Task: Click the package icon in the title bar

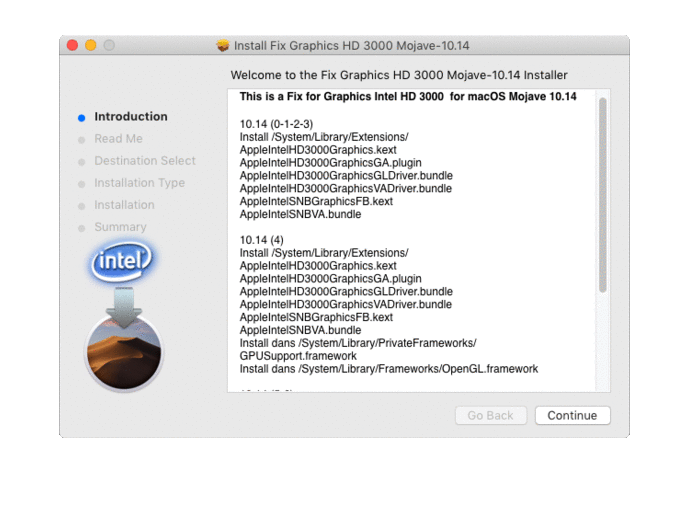Action: (223, 46)
